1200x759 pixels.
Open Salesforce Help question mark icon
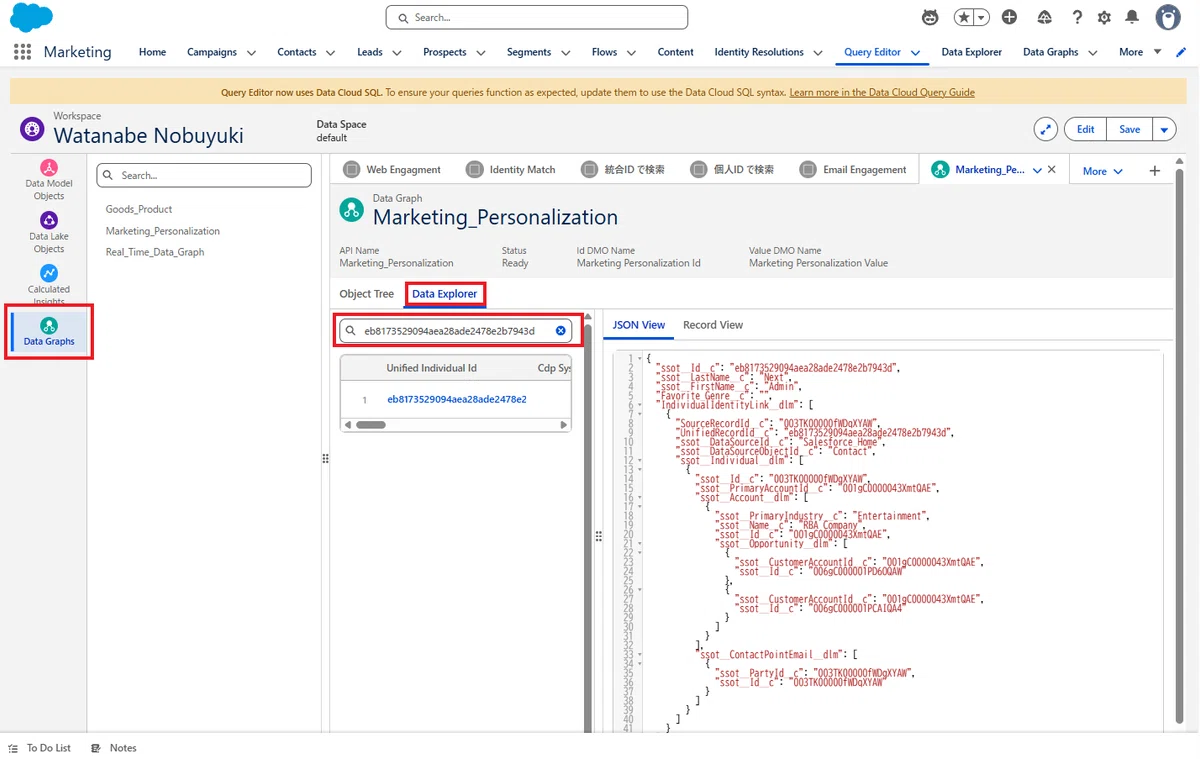pyautogui.click(x=1077, y=17)
